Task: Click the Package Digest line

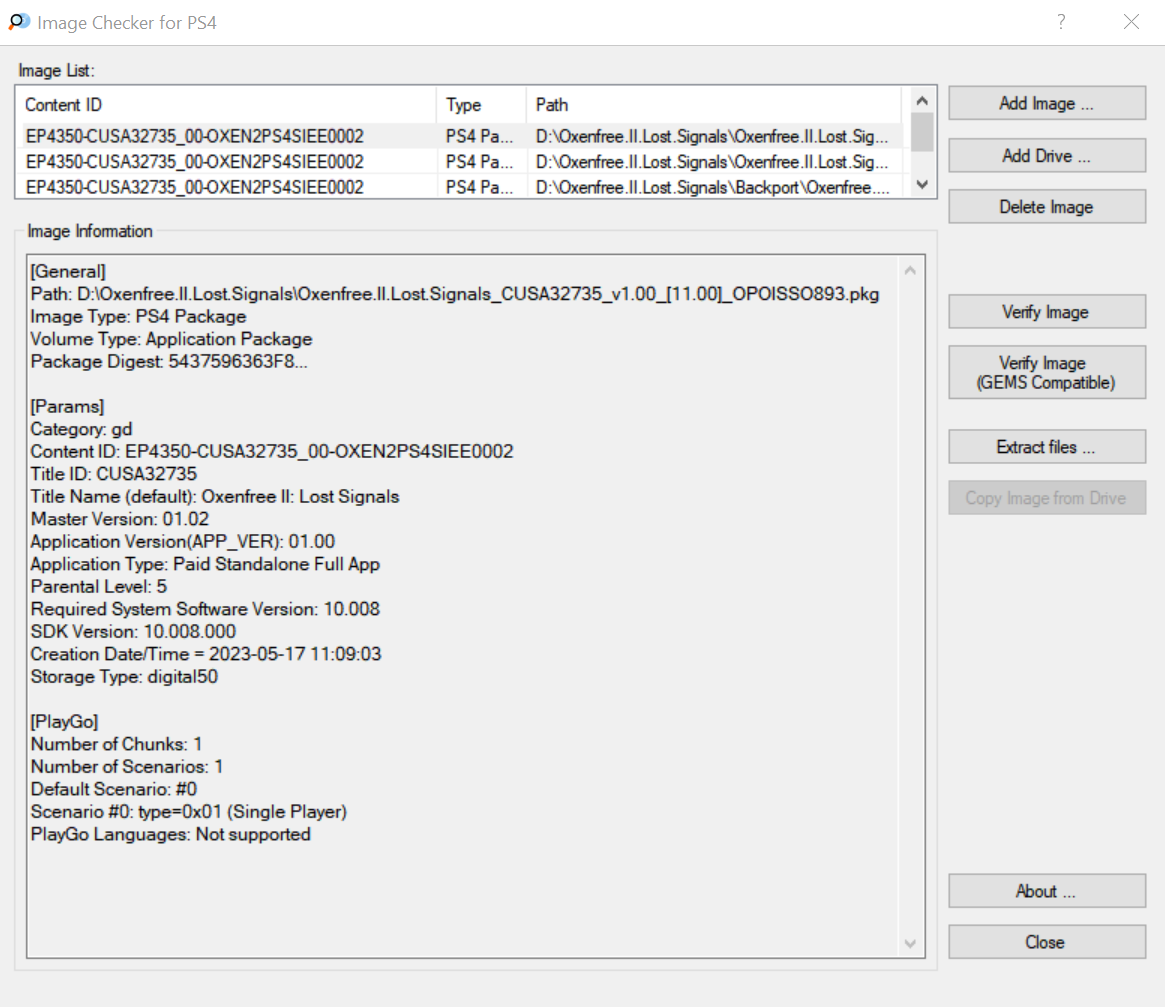Action: click(169, 361)
